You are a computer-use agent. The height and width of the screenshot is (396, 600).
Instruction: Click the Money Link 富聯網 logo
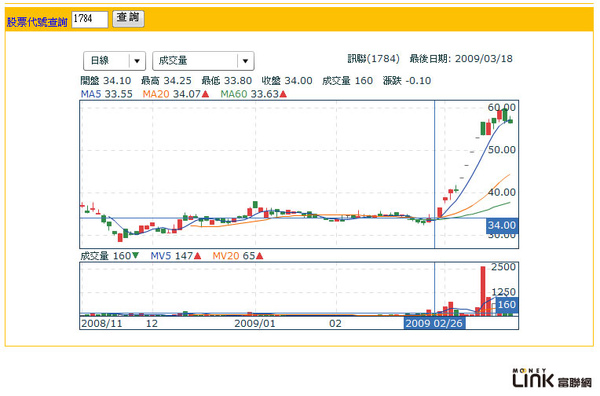(x=552, y=378)
